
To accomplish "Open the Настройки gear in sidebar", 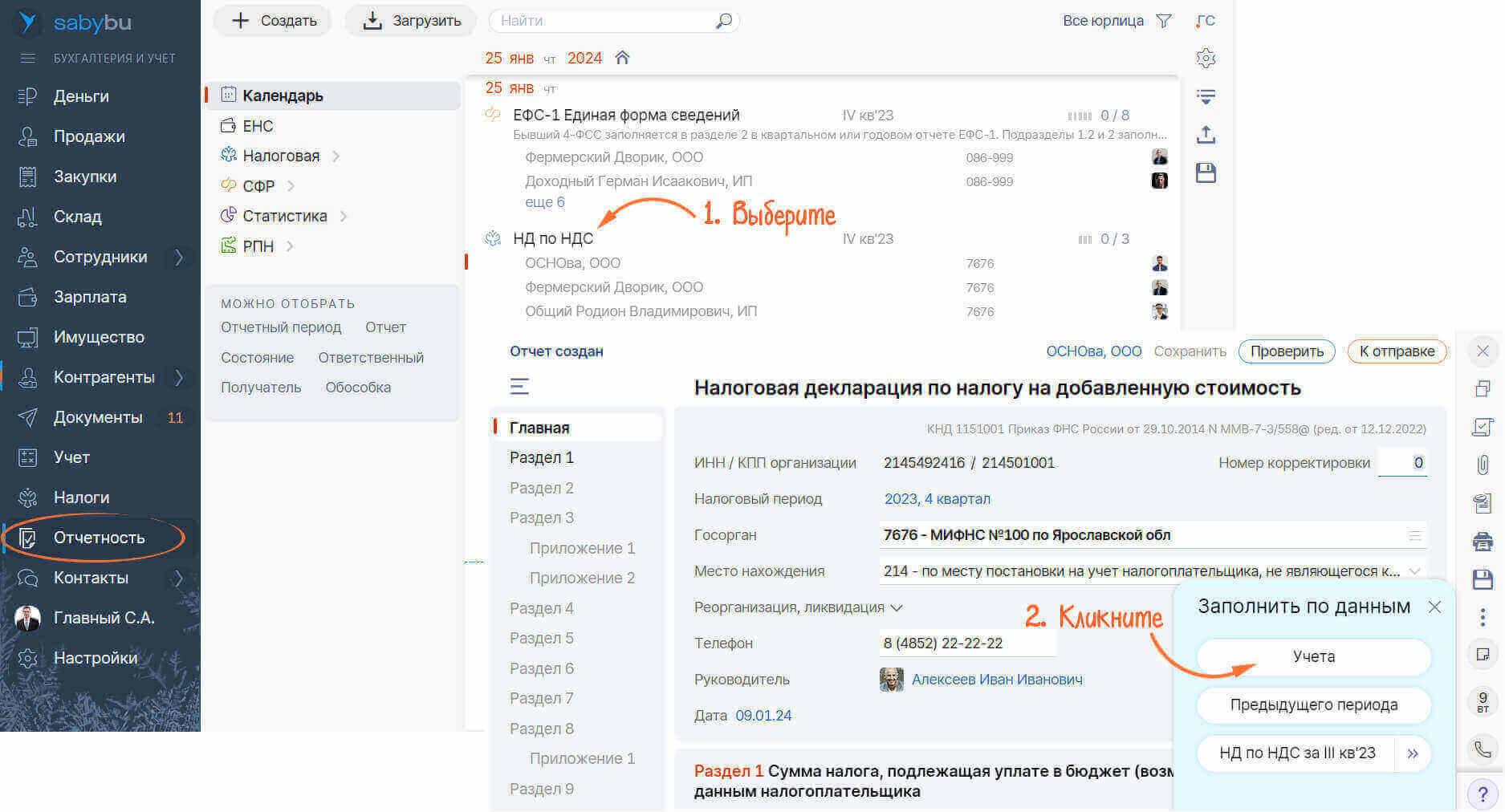I will 27,658.
